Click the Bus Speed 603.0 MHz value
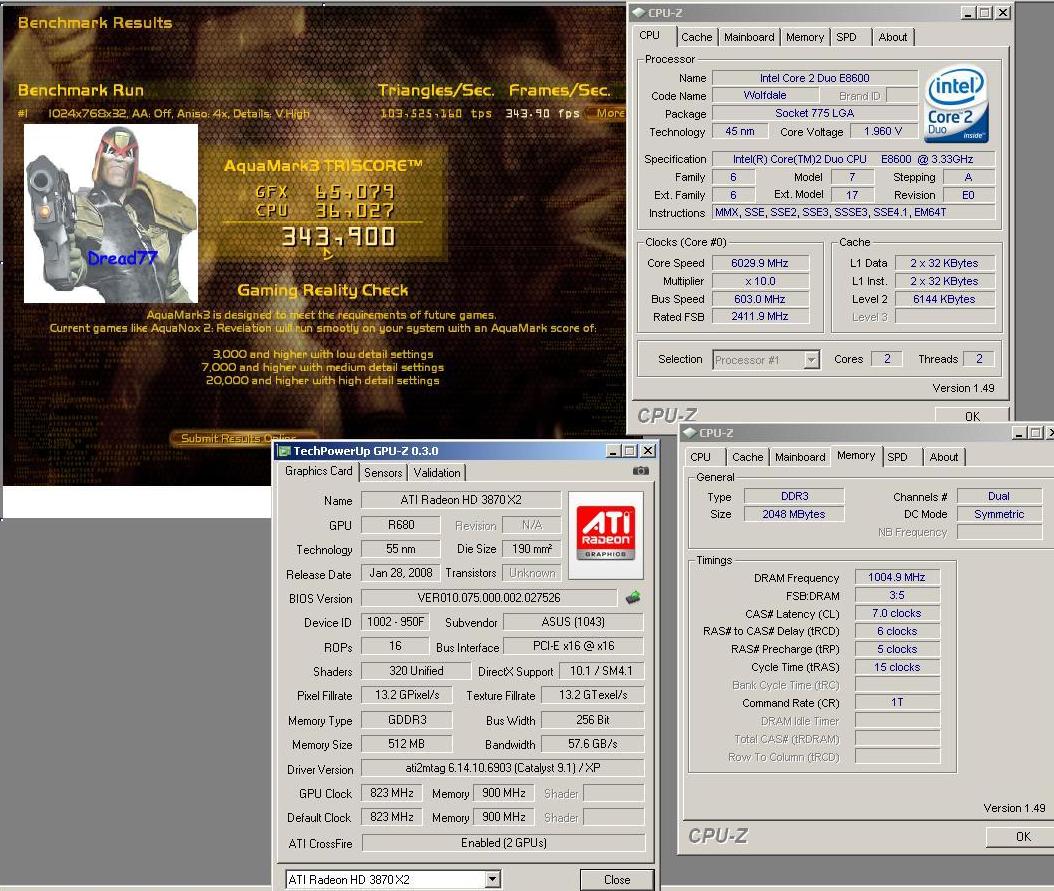The height and width of the screenshot is (891, 1054). (760, 299)
